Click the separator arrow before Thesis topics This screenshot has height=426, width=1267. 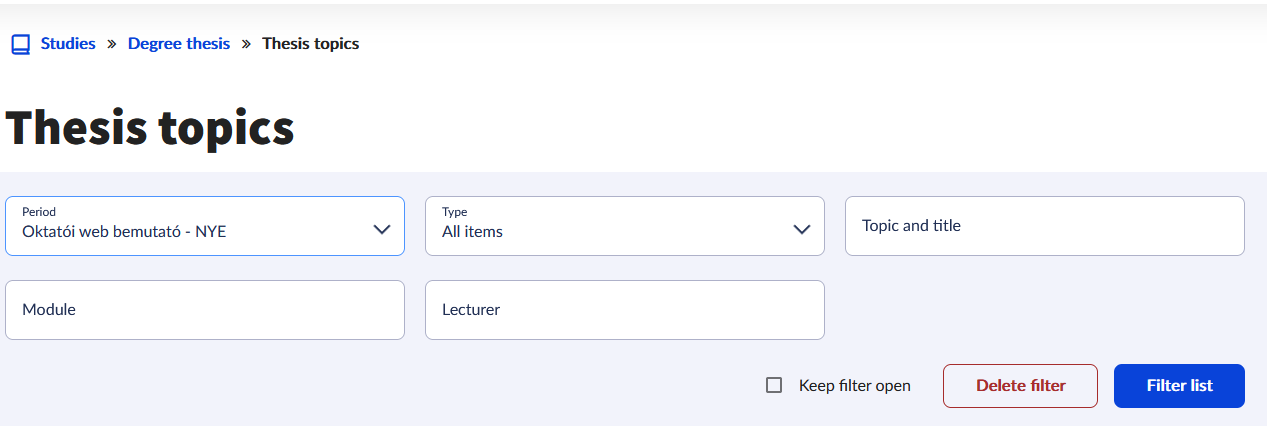pos(246,44)
